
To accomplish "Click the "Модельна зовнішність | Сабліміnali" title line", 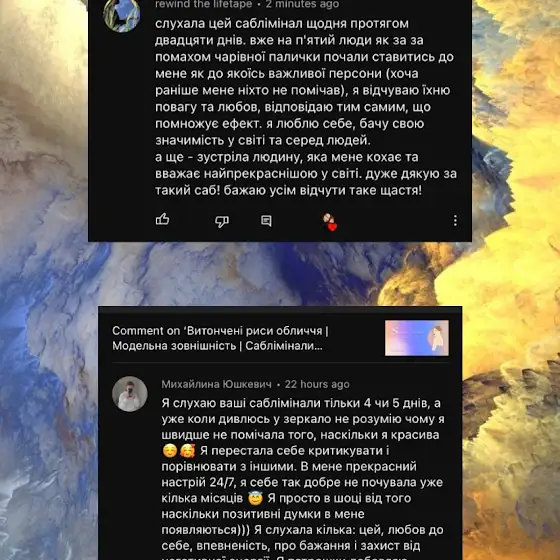I will coord(218,346).
